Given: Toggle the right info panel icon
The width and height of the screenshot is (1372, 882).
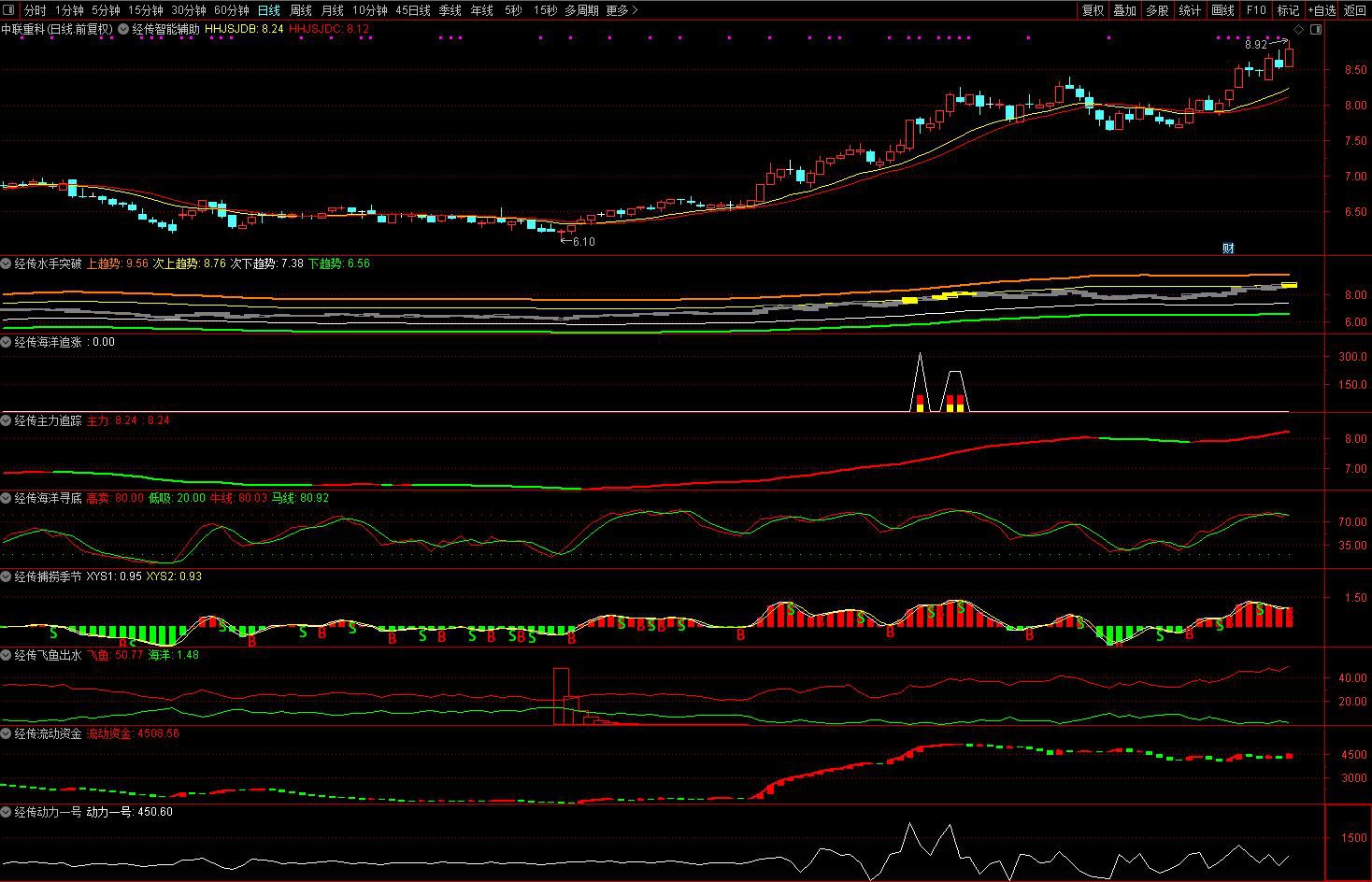Looking at the screenshot, I should (1316, 30).
